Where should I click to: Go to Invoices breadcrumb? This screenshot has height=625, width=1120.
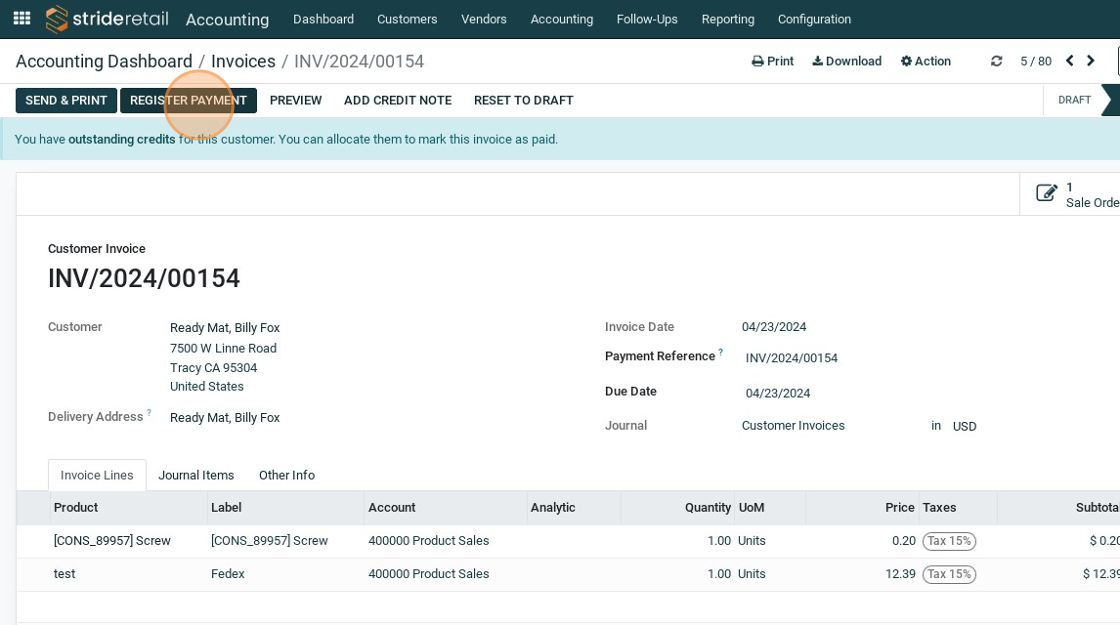click(x=243, y=61)
